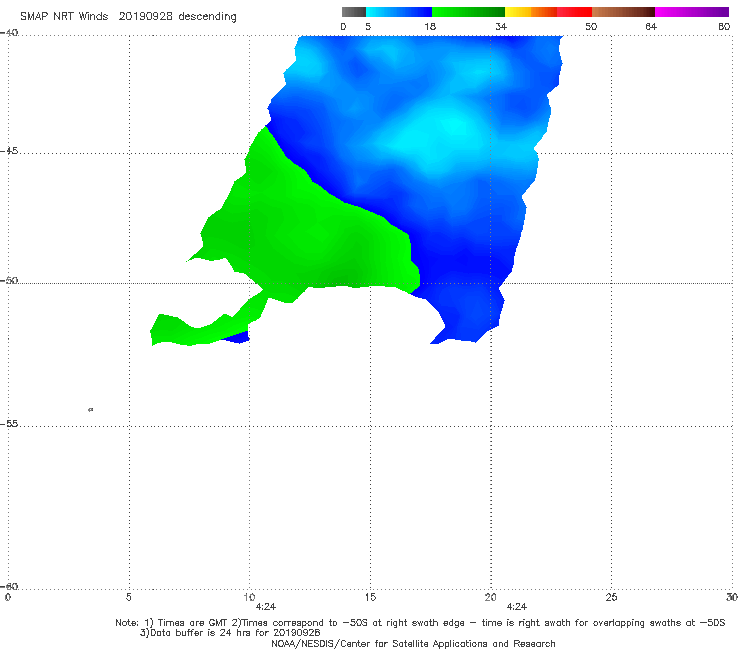Click longitude axis label '20'
The width and height of the screenshot is (740, 650).
[490, 597]
